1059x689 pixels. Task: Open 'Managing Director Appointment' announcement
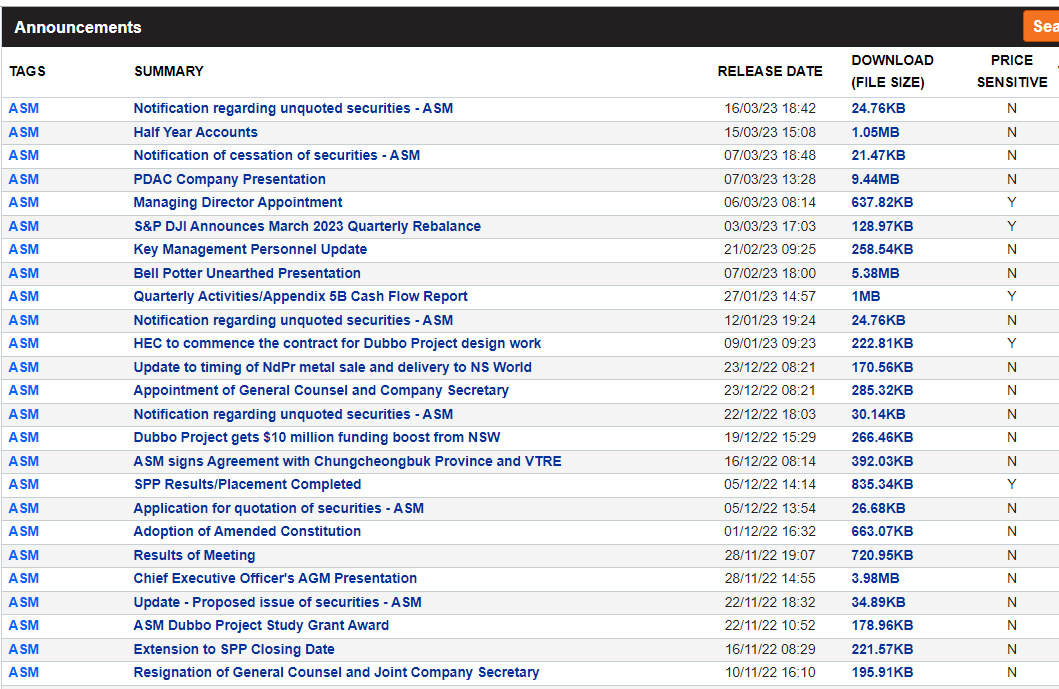pyautogui.click(x=238, y=203)
